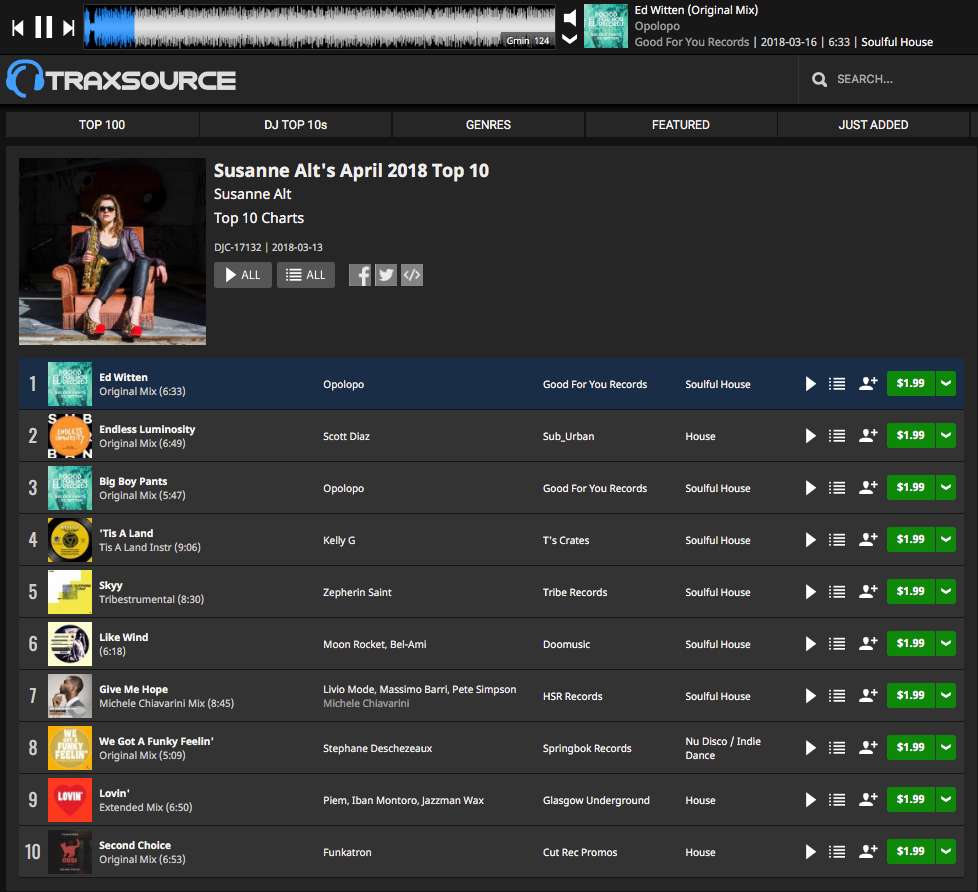Open the Traxsource home logo

(121, 79)
